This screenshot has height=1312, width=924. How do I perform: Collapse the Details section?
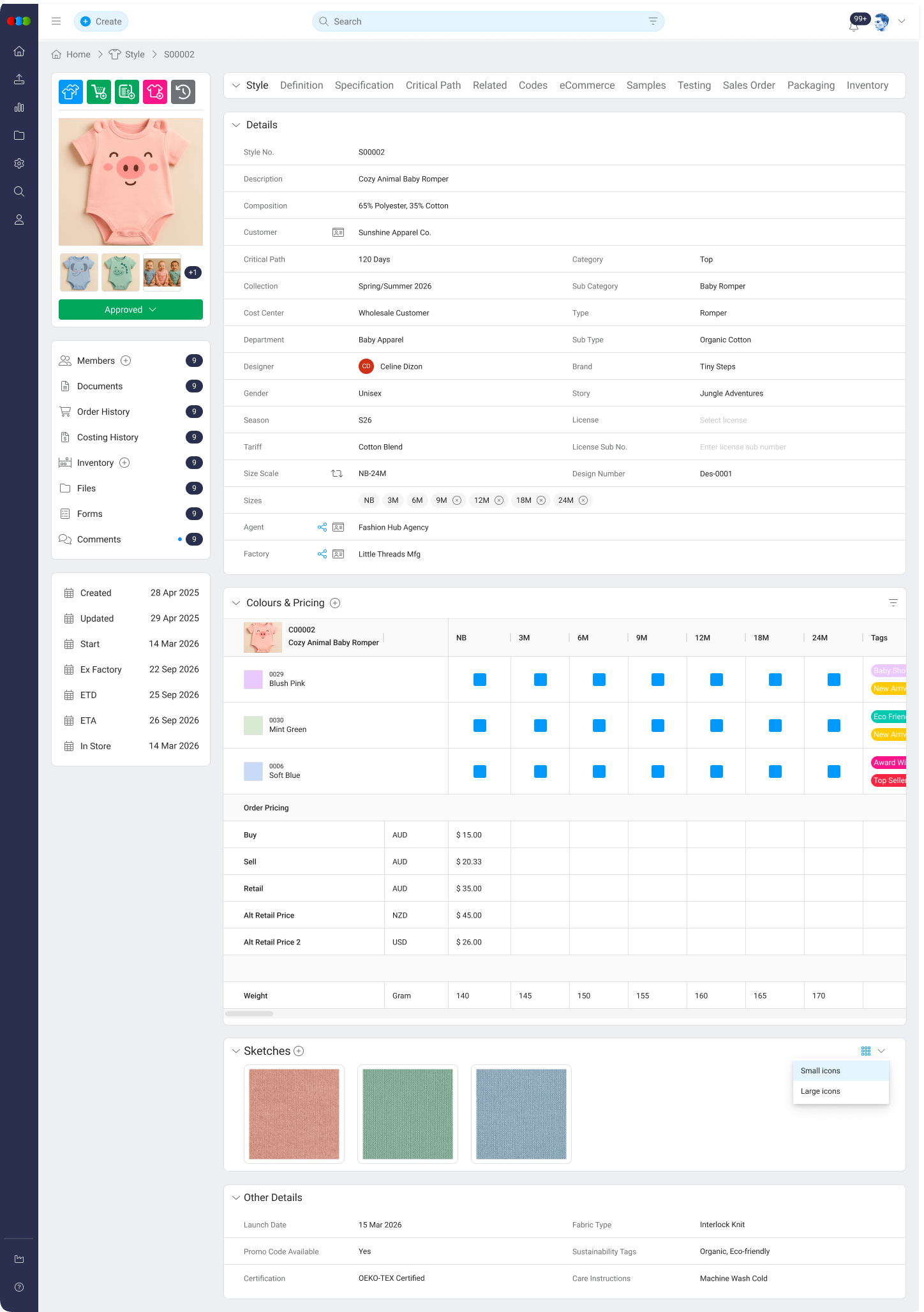tap(236, 125)
